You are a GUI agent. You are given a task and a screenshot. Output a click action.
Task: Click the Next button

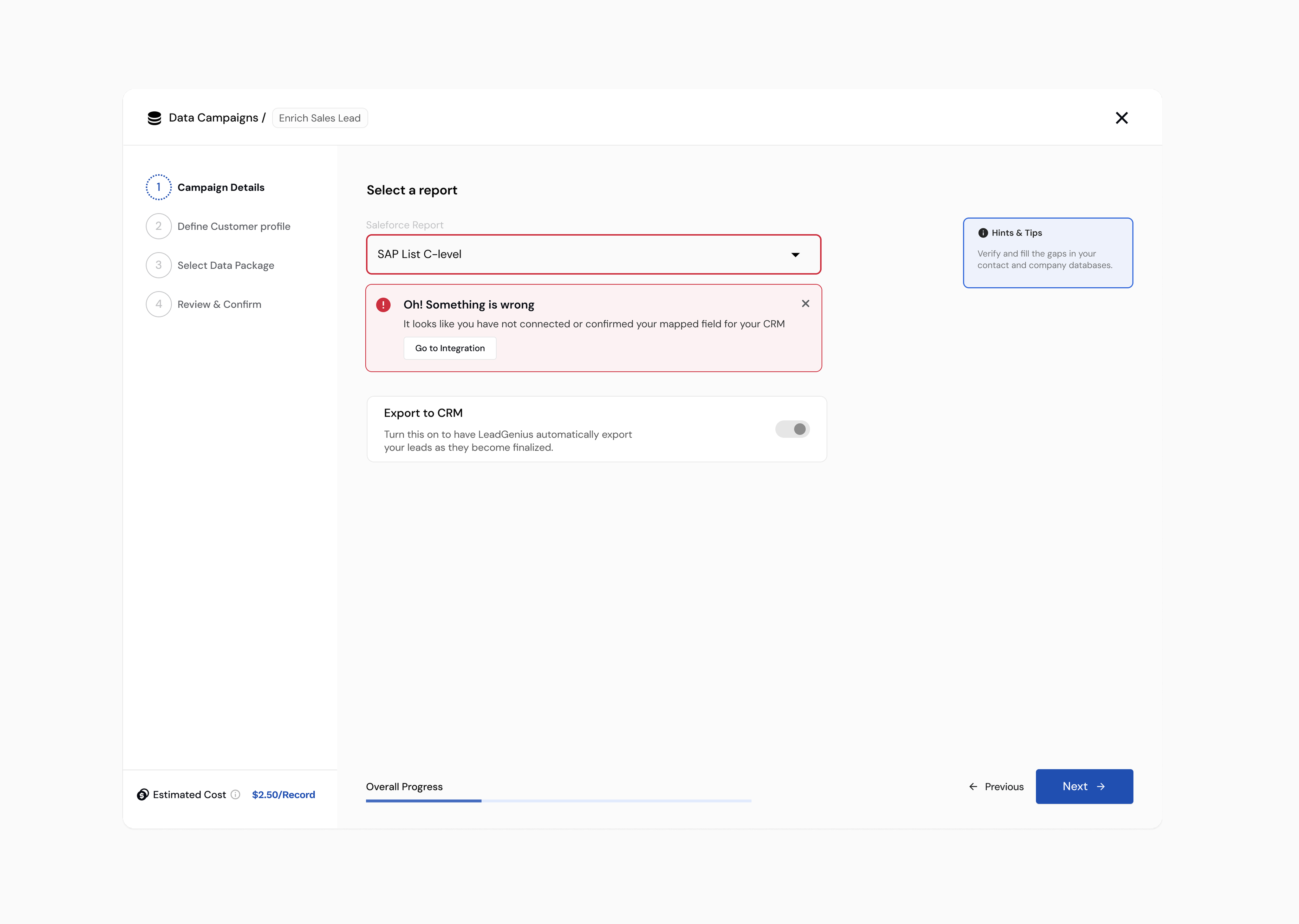(1084, 786)
